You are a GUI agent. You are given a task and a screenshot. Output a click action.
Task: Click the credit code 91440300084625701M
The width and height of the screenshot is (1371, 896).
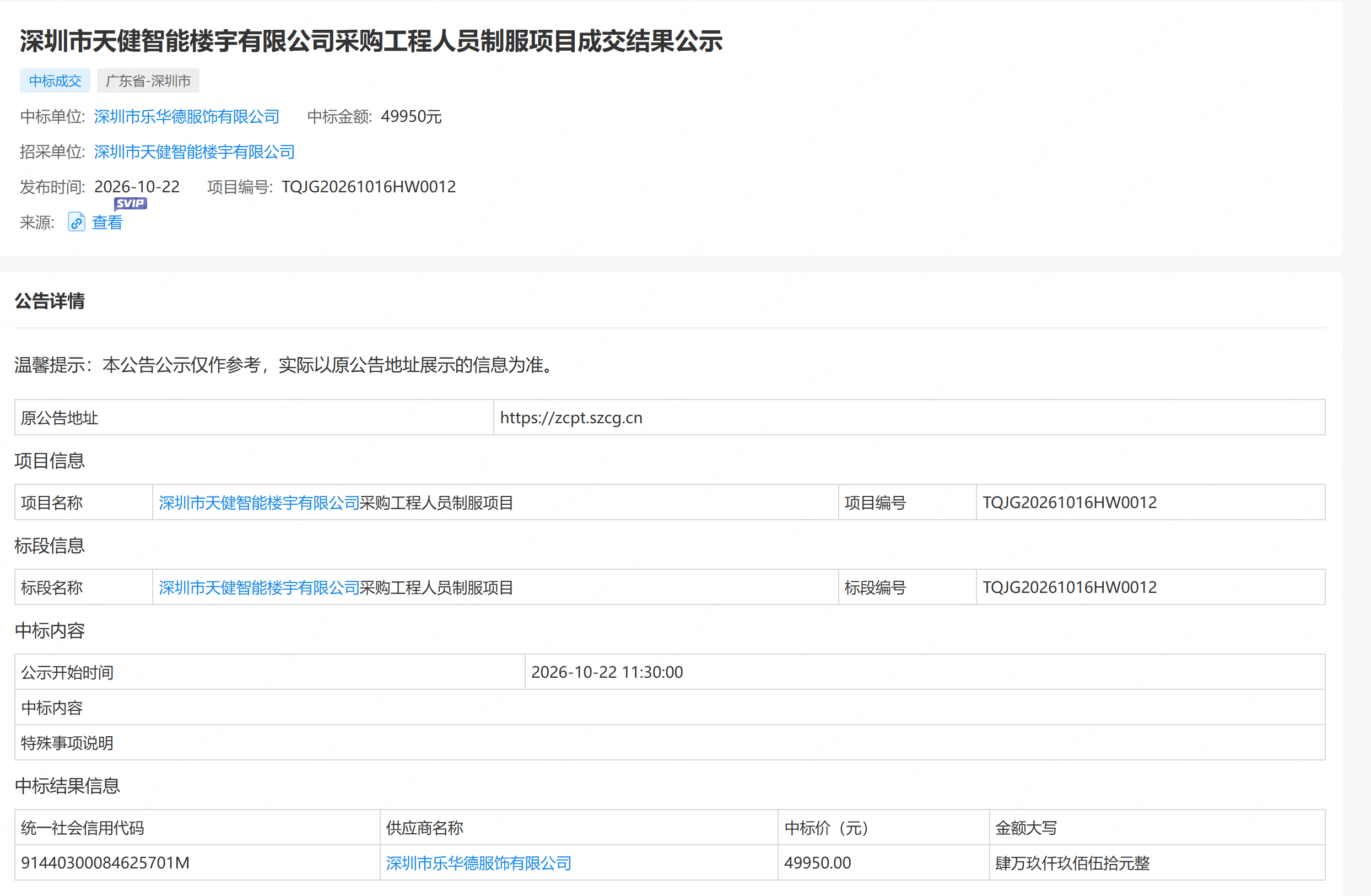coord(105,862)
